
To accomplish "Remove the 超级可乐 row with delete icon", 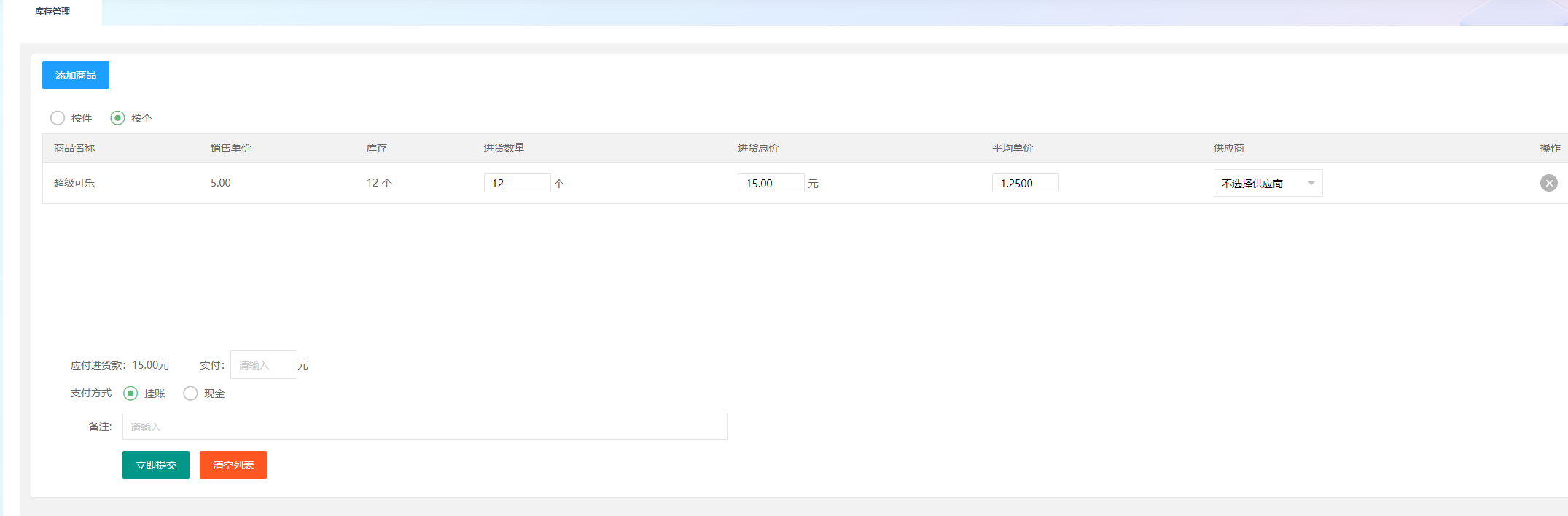I will (x=1548, y=183).
